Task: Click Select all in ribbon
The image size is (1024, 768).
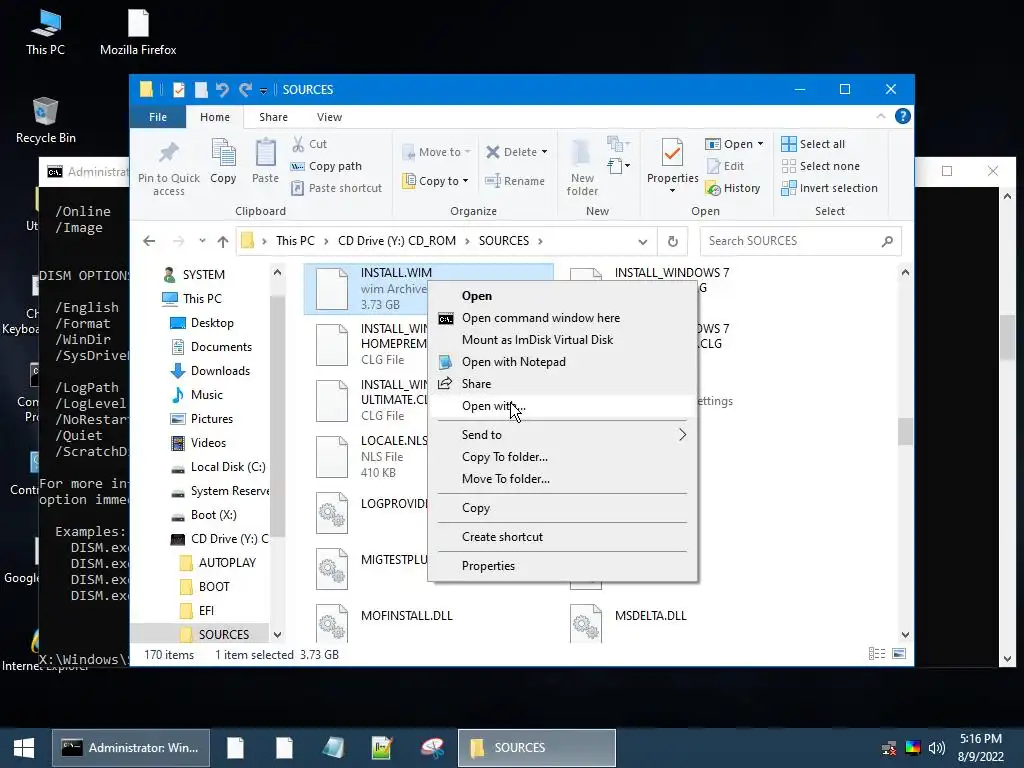Action: coord(813,144)
